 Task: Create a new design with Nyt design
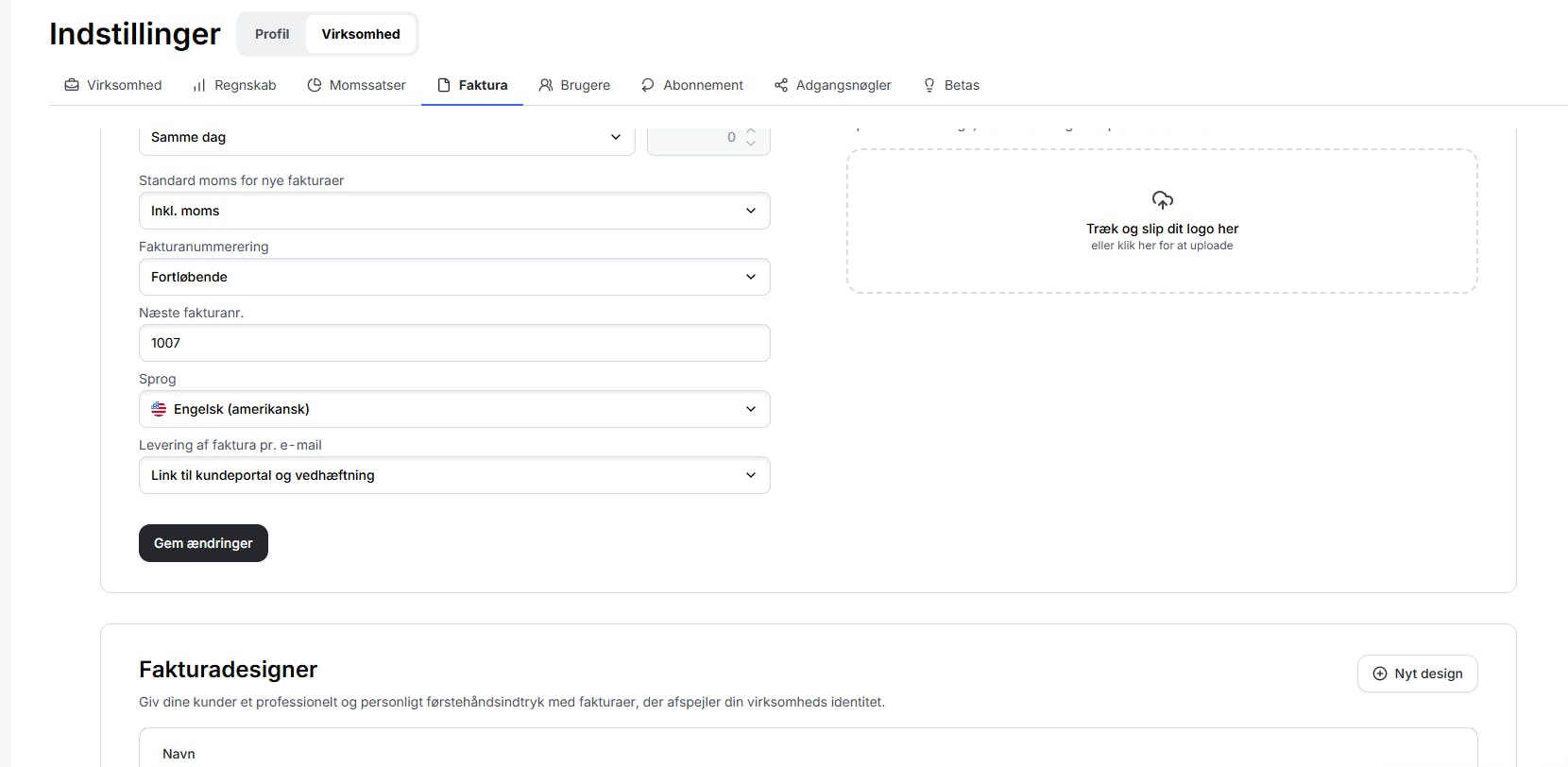coord(1417,673)
